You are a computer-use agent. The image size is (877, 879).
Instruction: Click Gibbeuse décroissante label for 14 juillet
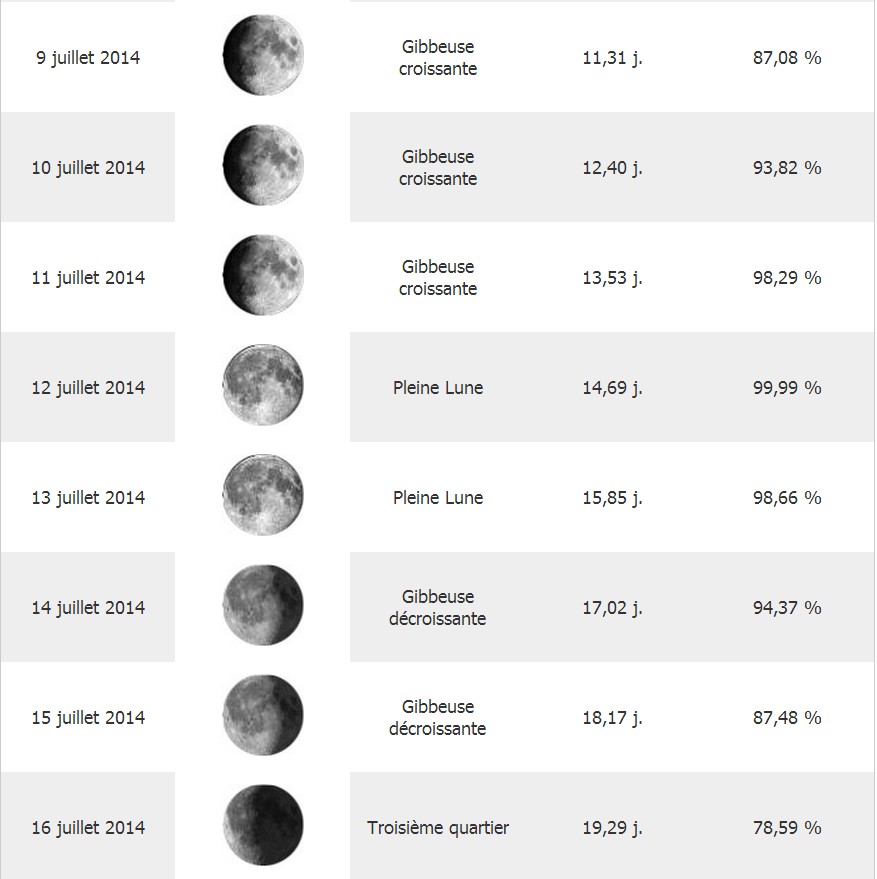pyautogui.click(x=438, y=608)
